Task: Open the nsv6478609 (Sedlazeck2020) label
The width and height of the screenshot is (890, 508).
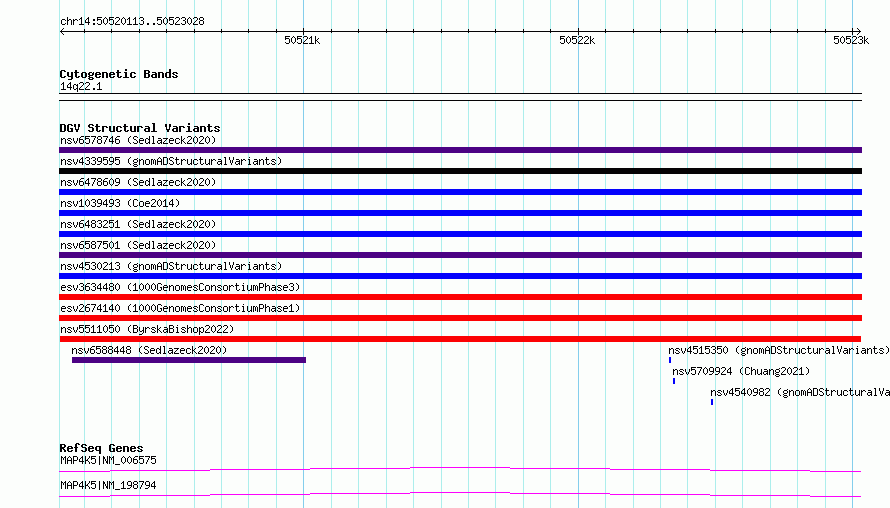Action: [138, 182]
